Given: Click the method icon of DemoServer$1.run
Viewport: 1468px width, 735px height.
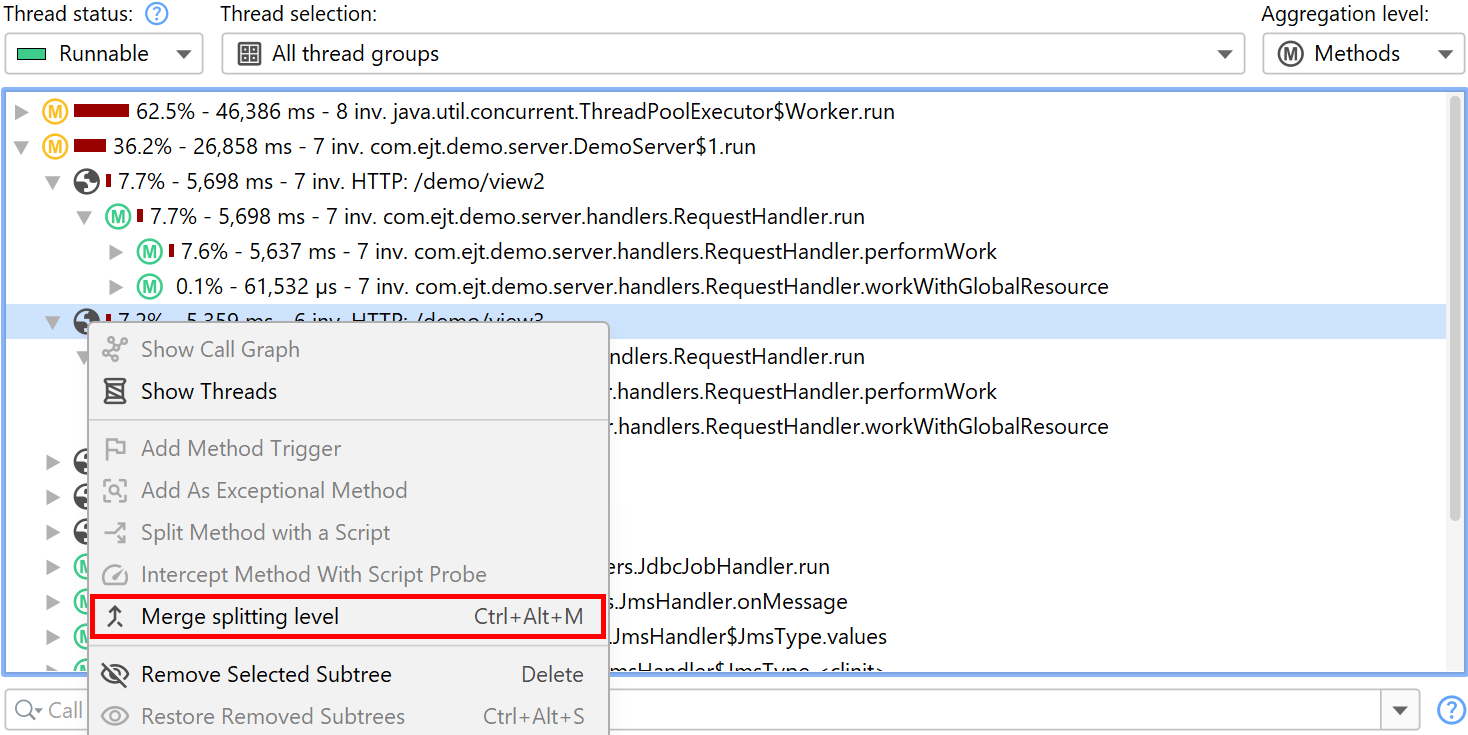Looking at the screenshot, I should 55,147.
